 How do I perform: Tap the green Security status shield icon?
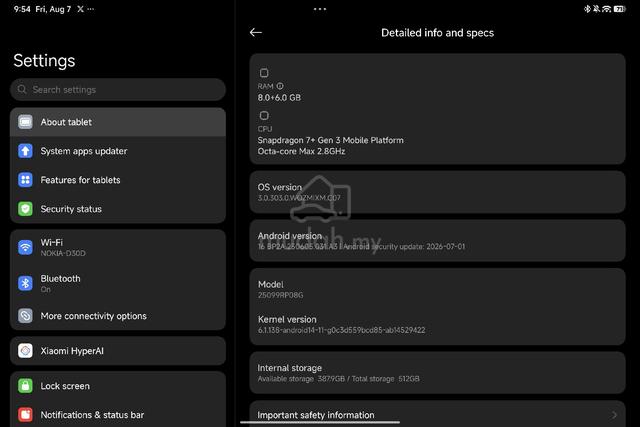tap(25, 209)
